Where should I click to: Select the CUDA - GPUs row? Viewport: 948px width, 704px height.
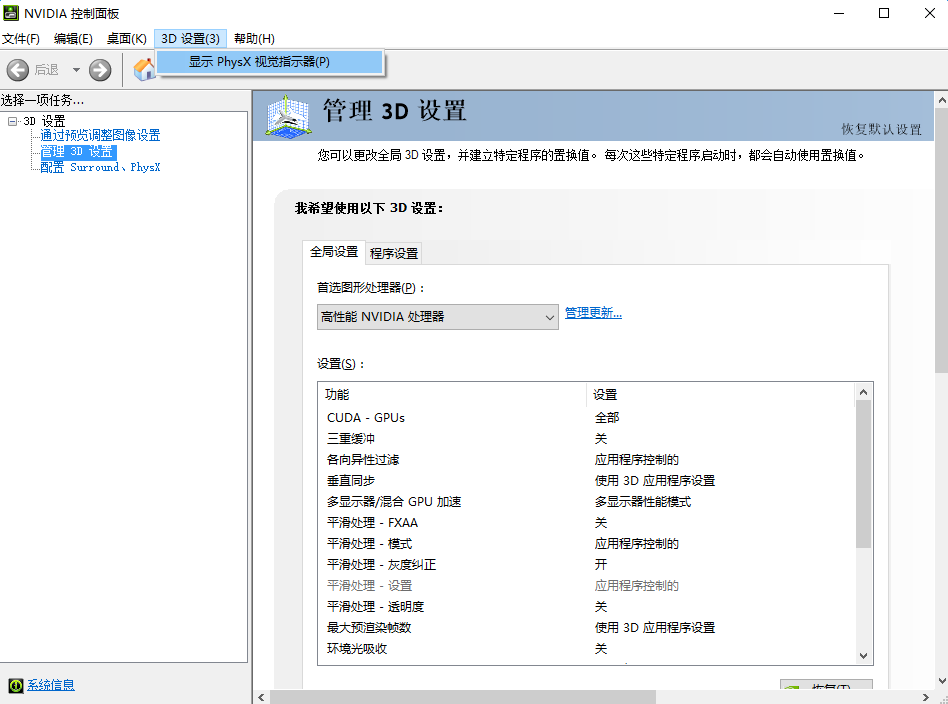tap(586, 417)
